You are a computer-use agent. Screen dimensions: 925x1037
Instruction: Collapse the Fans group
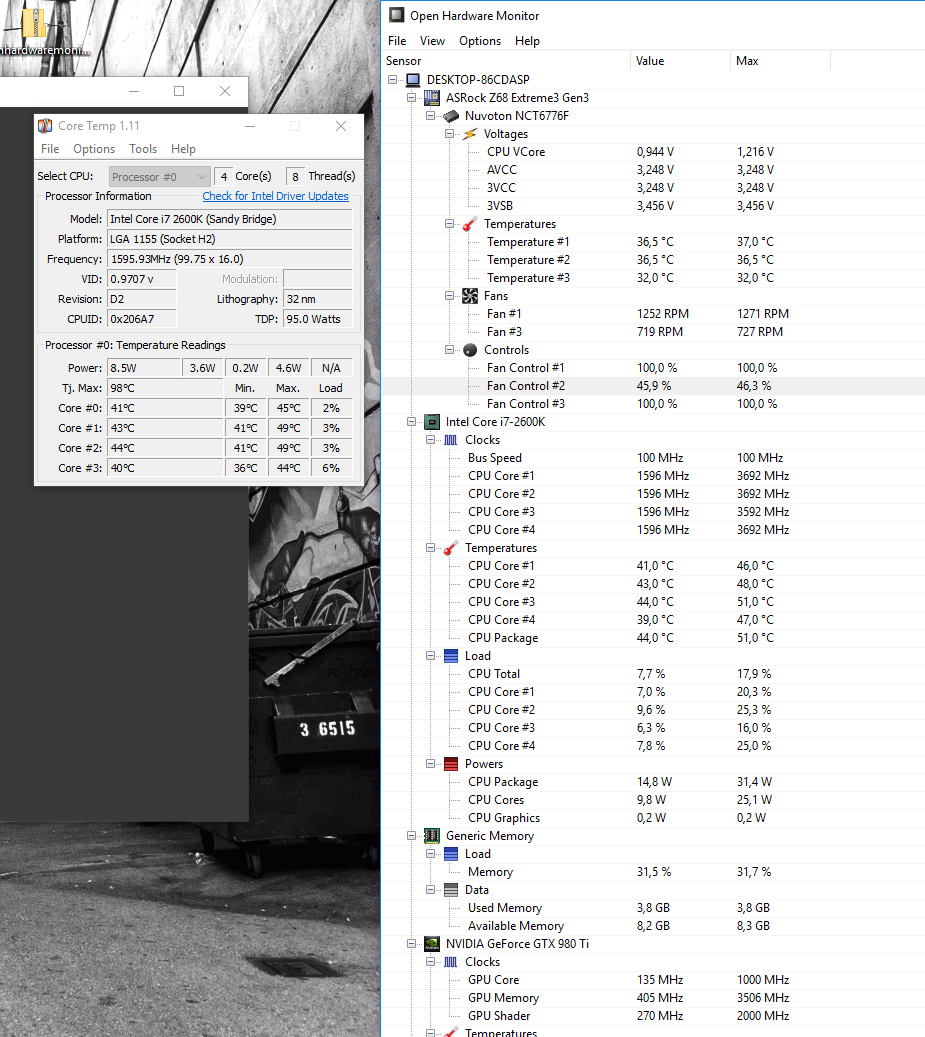450,296
